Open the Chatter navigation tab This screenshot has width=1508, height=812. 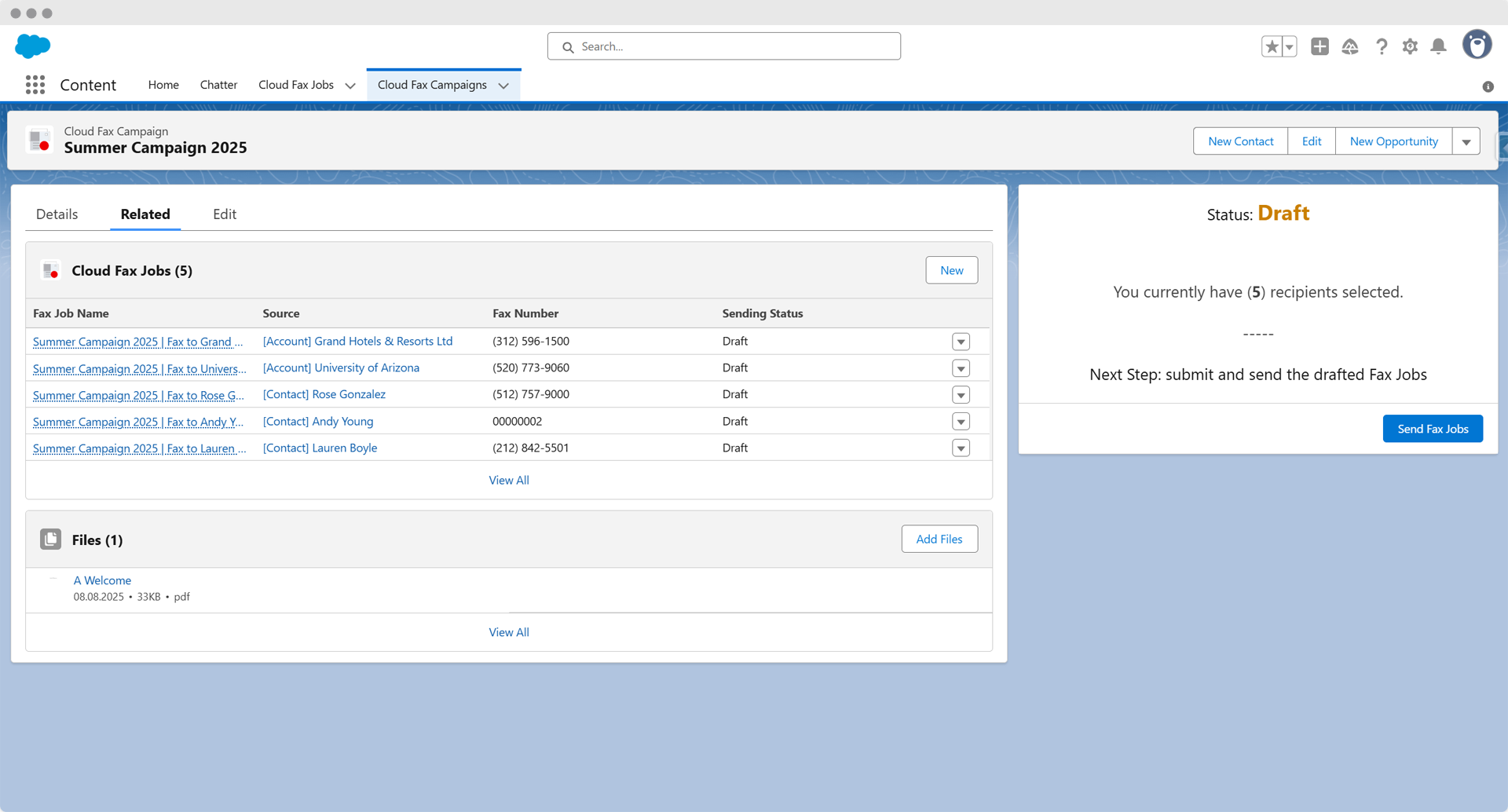click(218, 85)
